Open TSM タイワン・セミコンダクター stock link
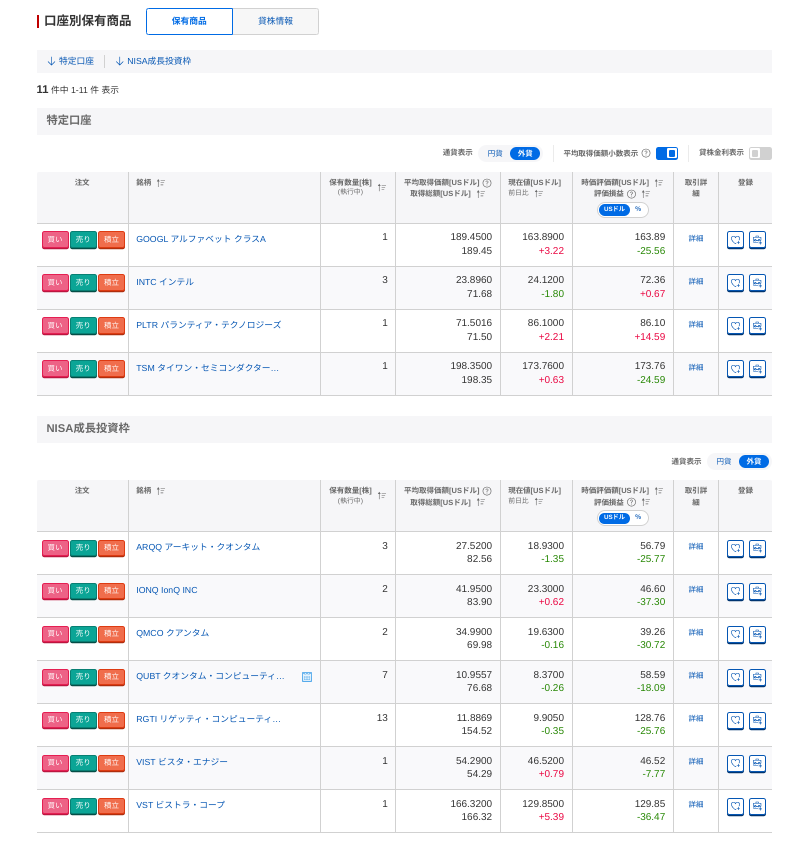The image size is (810, 841). coord(207,368)
